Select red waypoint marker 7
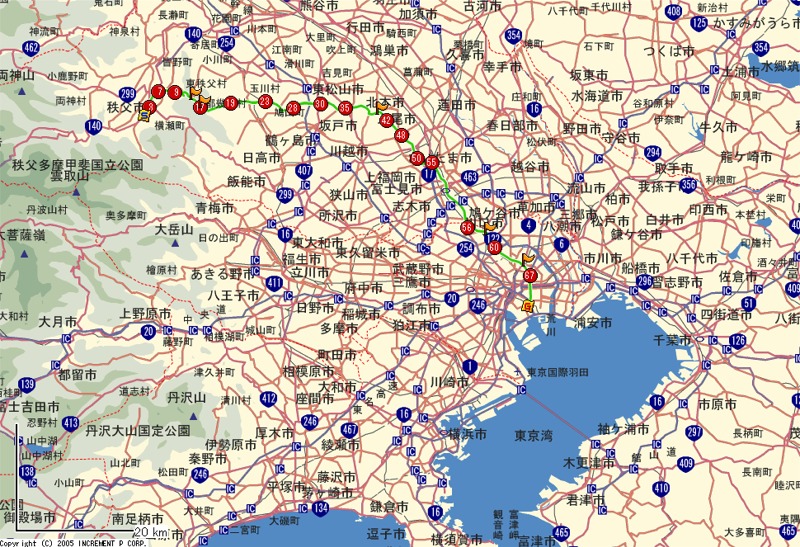 (158, 91)
